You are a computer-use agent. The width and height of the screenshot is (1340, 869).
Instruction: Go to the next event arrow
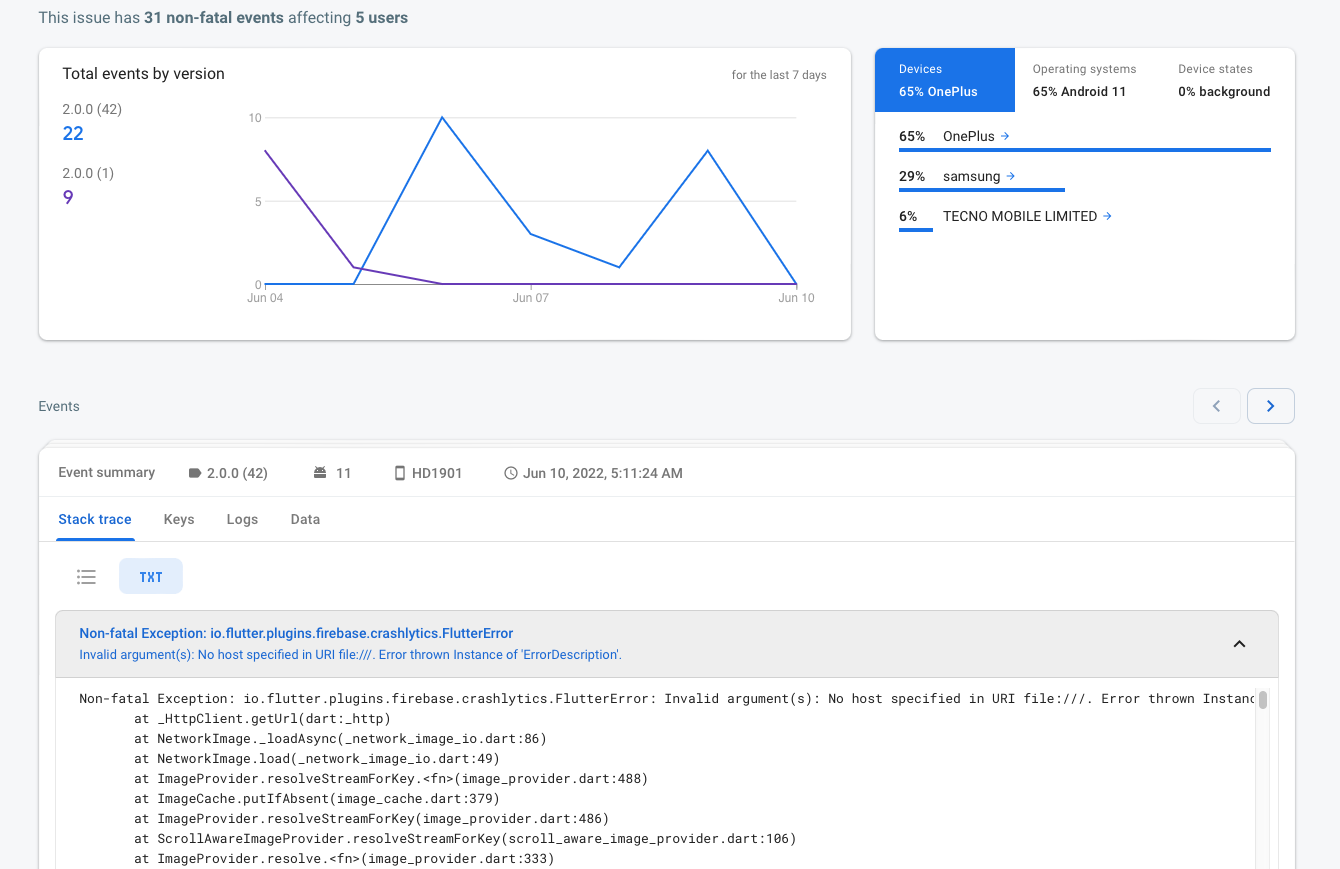1271,406
